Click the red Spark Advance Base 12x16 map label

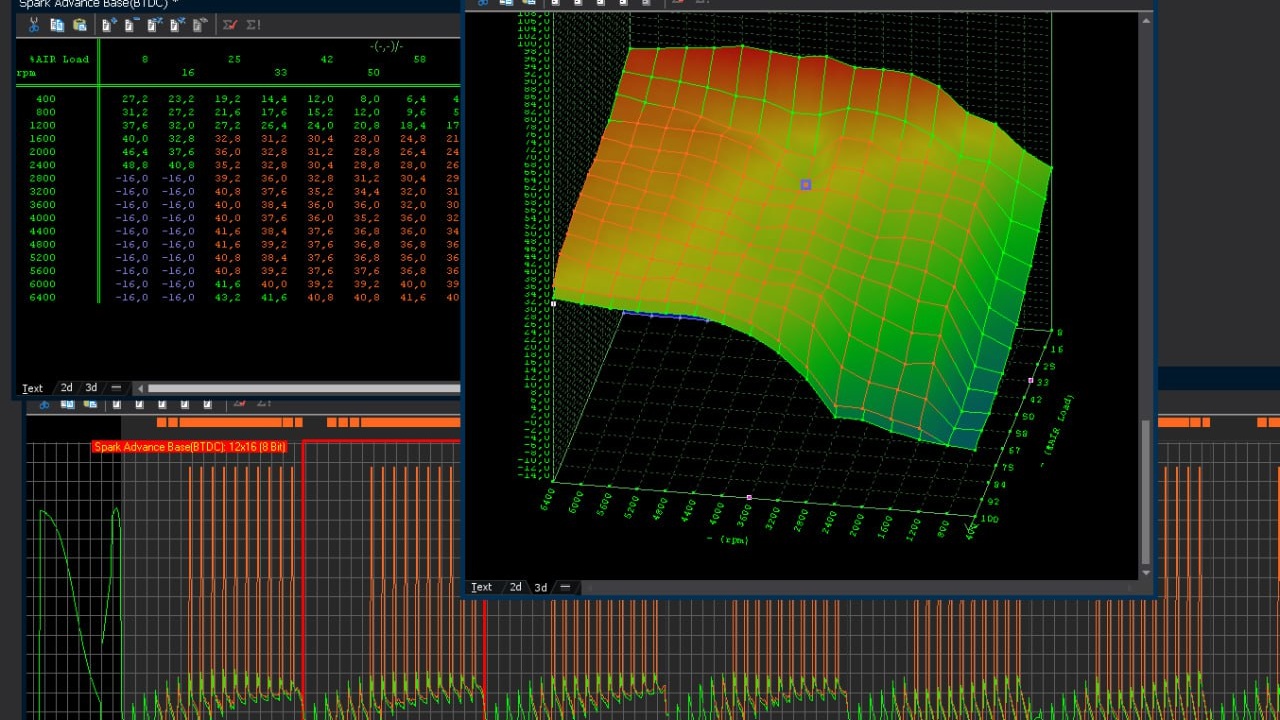coord(190,447)
